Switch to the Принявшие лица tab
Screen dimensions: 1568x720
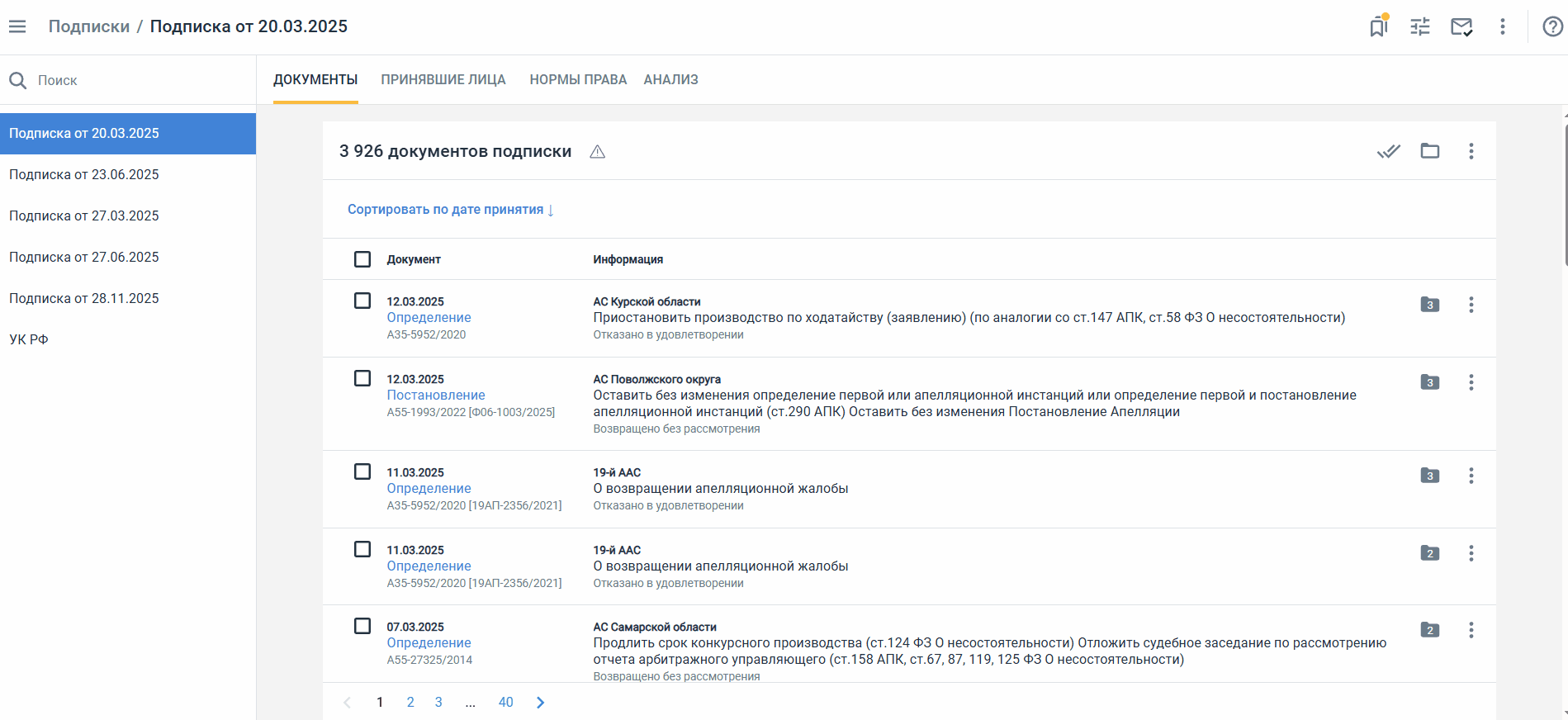(x=443, y=80)
